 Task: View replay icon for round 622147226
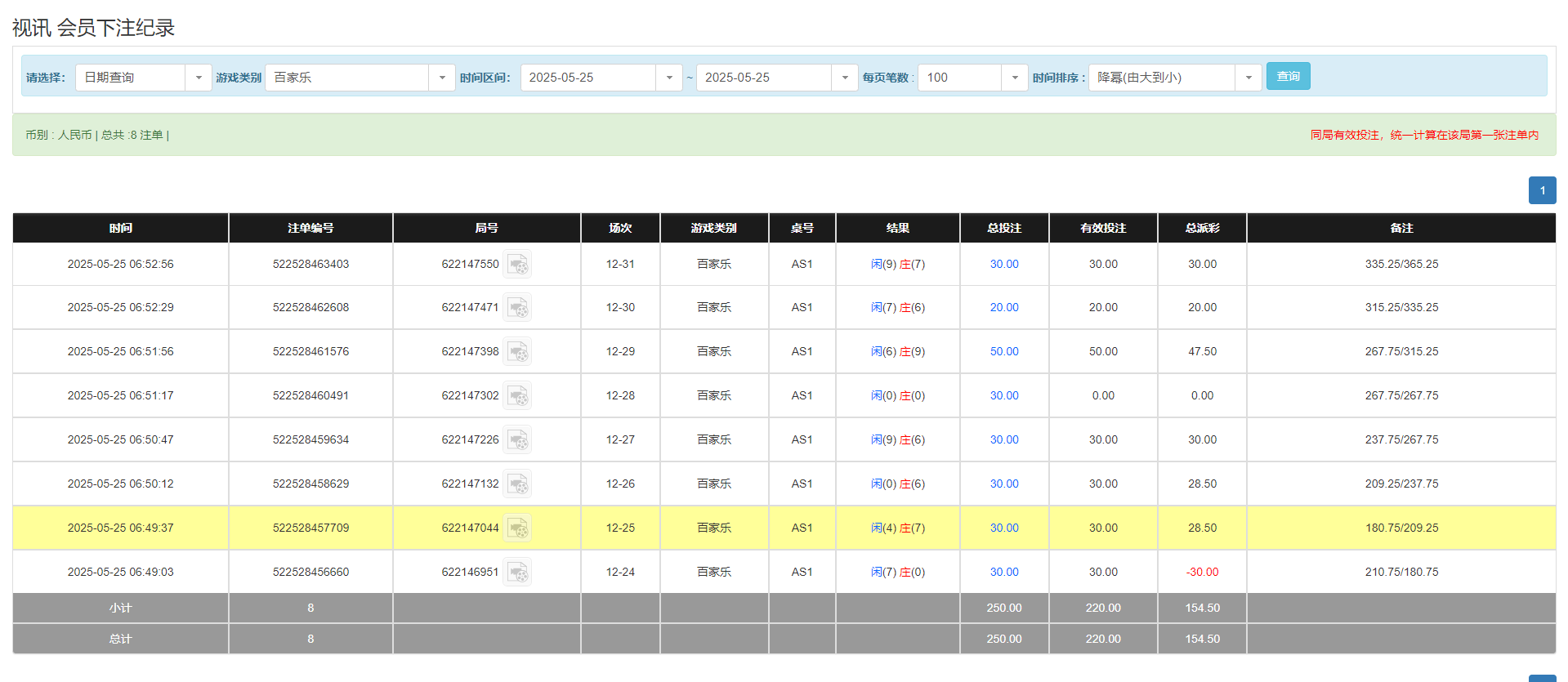516,440
